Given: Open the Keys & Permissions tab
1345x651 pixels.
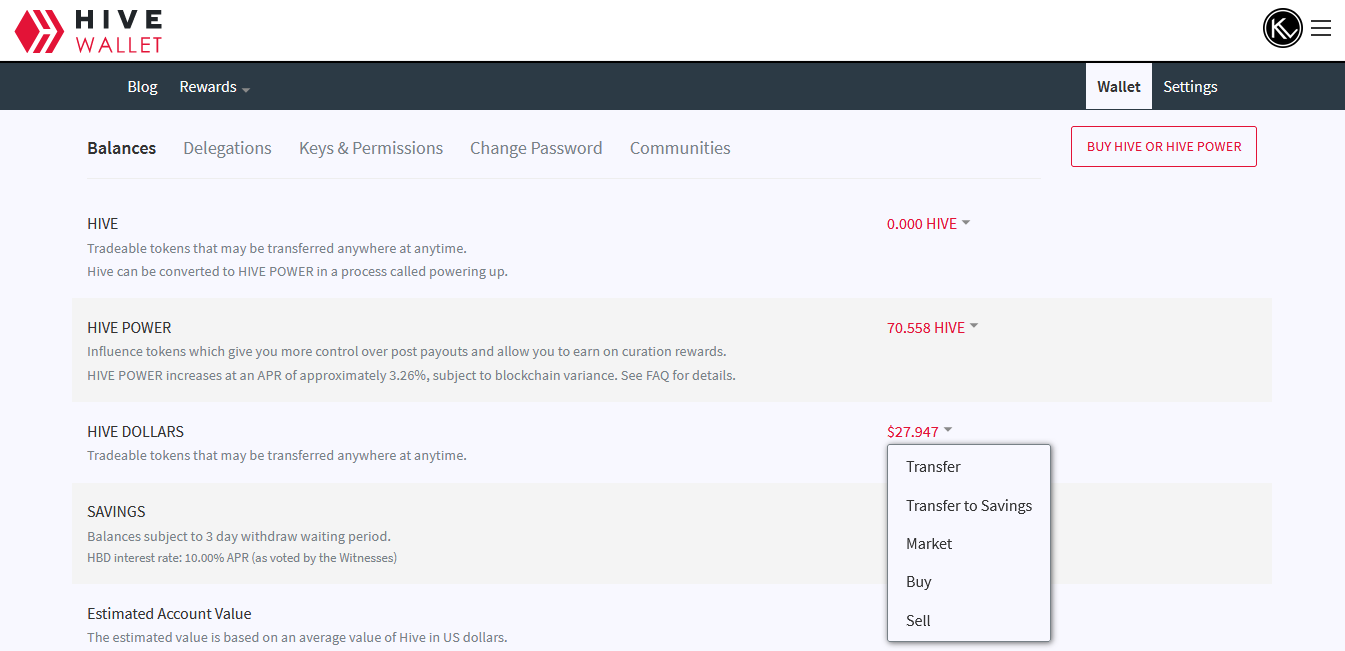Looking at the screenshot, I should pos(370,148).
